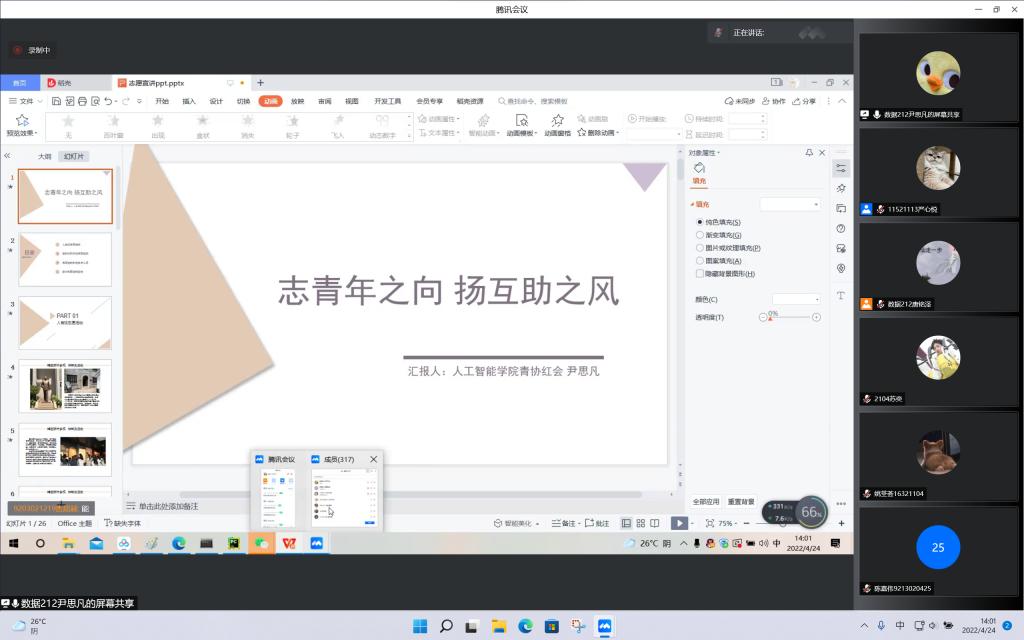Click the transparency slider plus button

(816, 317)
